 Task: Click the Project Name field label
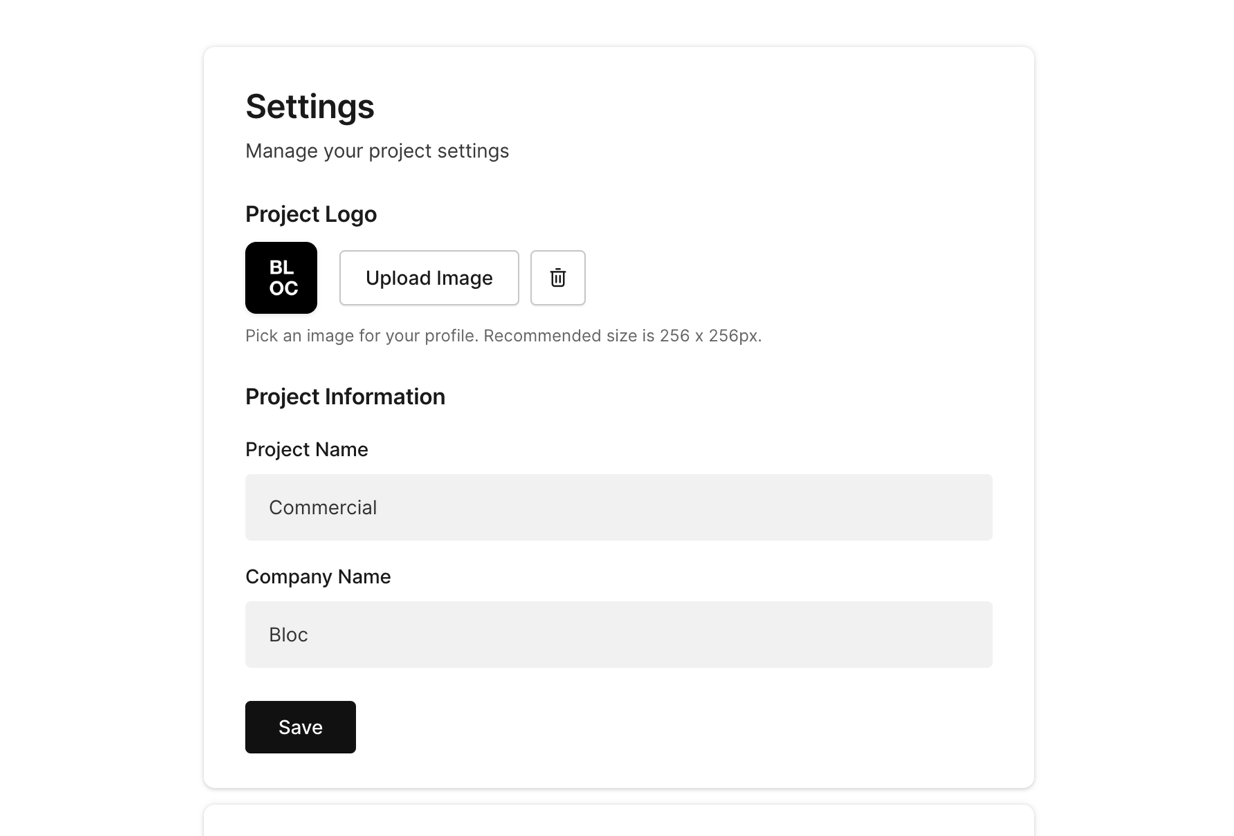(x=307, y=450)
